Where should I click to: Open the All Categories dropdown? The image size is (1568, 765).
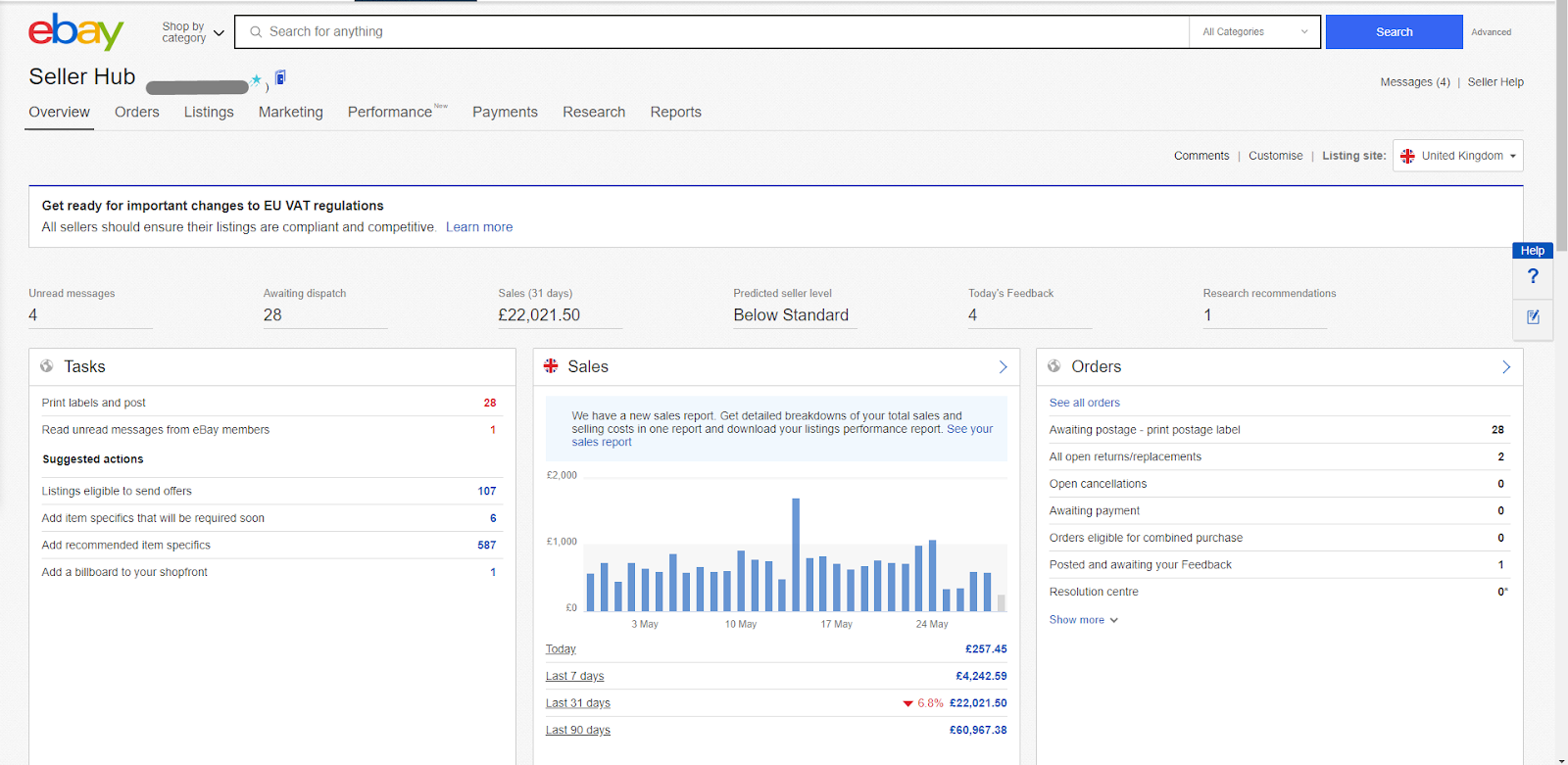(x=1254, y=31)
